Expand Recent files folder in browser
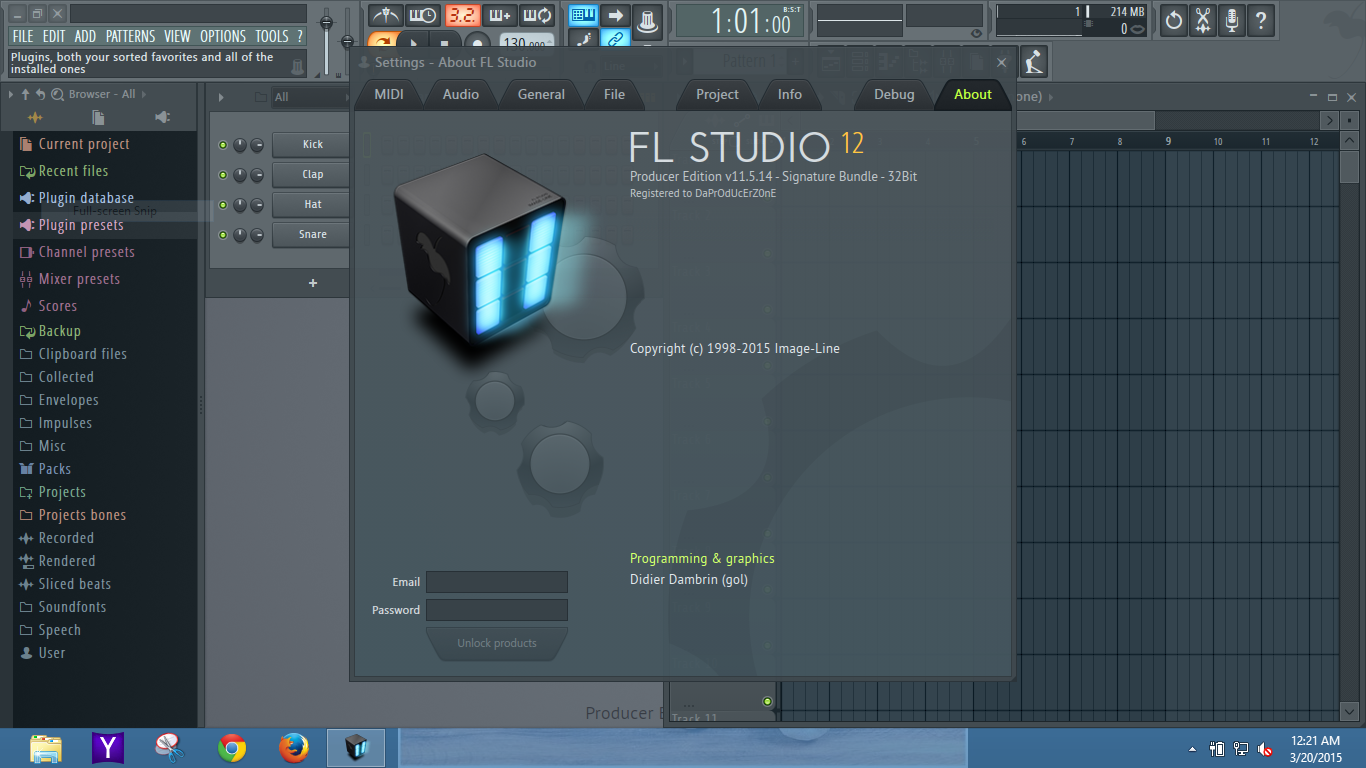 pyautogui.click(x=64, y=171)
